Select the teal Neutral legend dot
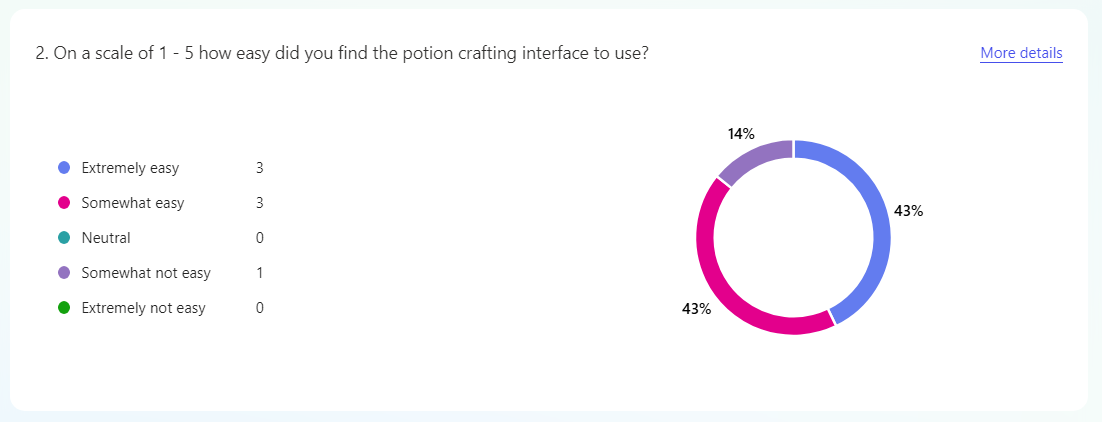The width and height of the screenshot is (1102, 422). (x=64, y=238)
